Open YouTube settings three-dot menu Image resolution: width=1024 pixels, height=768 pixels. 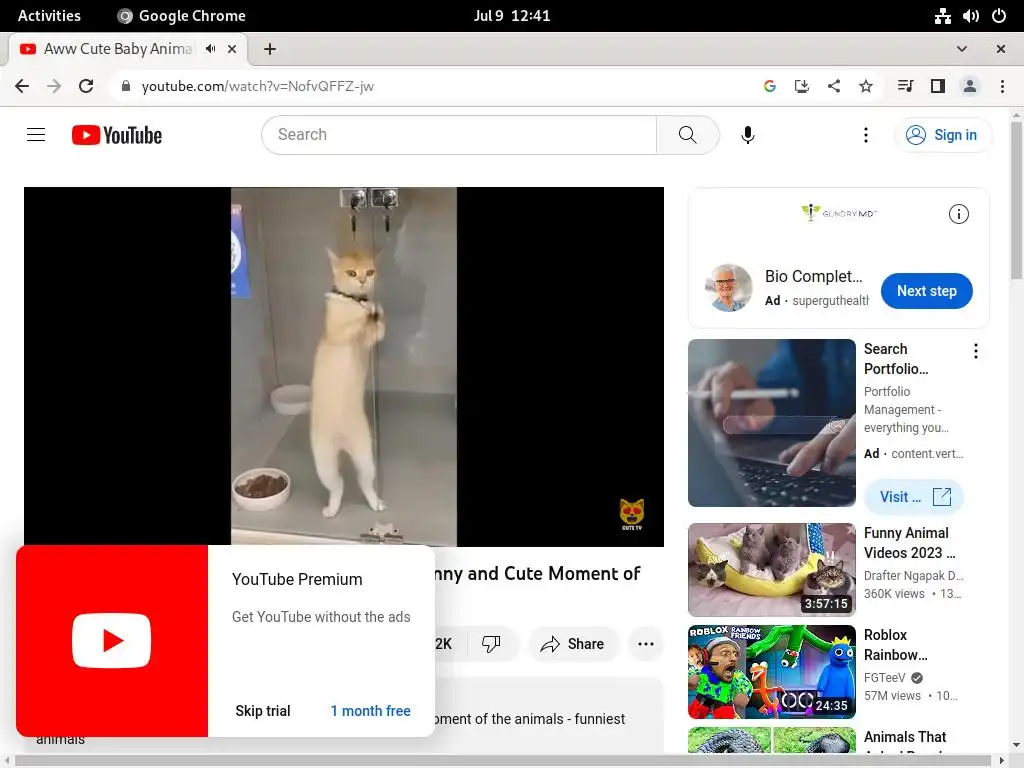point(866,135)
